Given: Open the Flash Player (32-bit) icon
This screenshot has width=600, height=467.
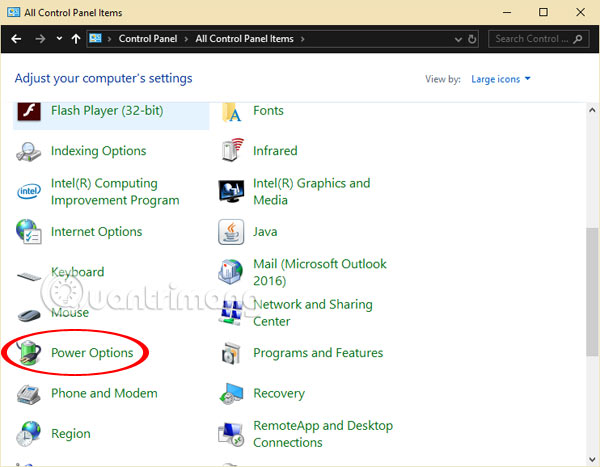Looking at the screenshot, I should point(29,111).
